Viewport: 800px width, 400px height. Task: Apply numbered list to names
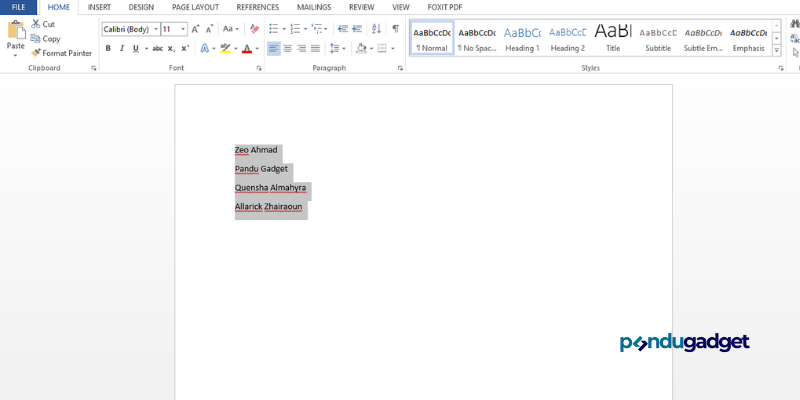295,29
